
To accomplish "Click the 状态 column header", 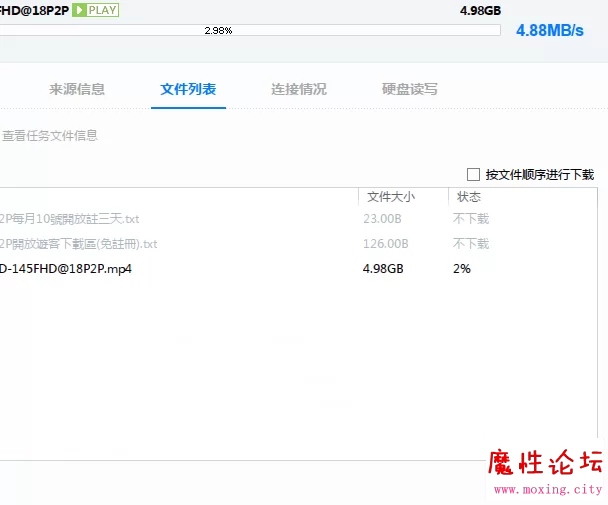I will [x=469, y=197].
